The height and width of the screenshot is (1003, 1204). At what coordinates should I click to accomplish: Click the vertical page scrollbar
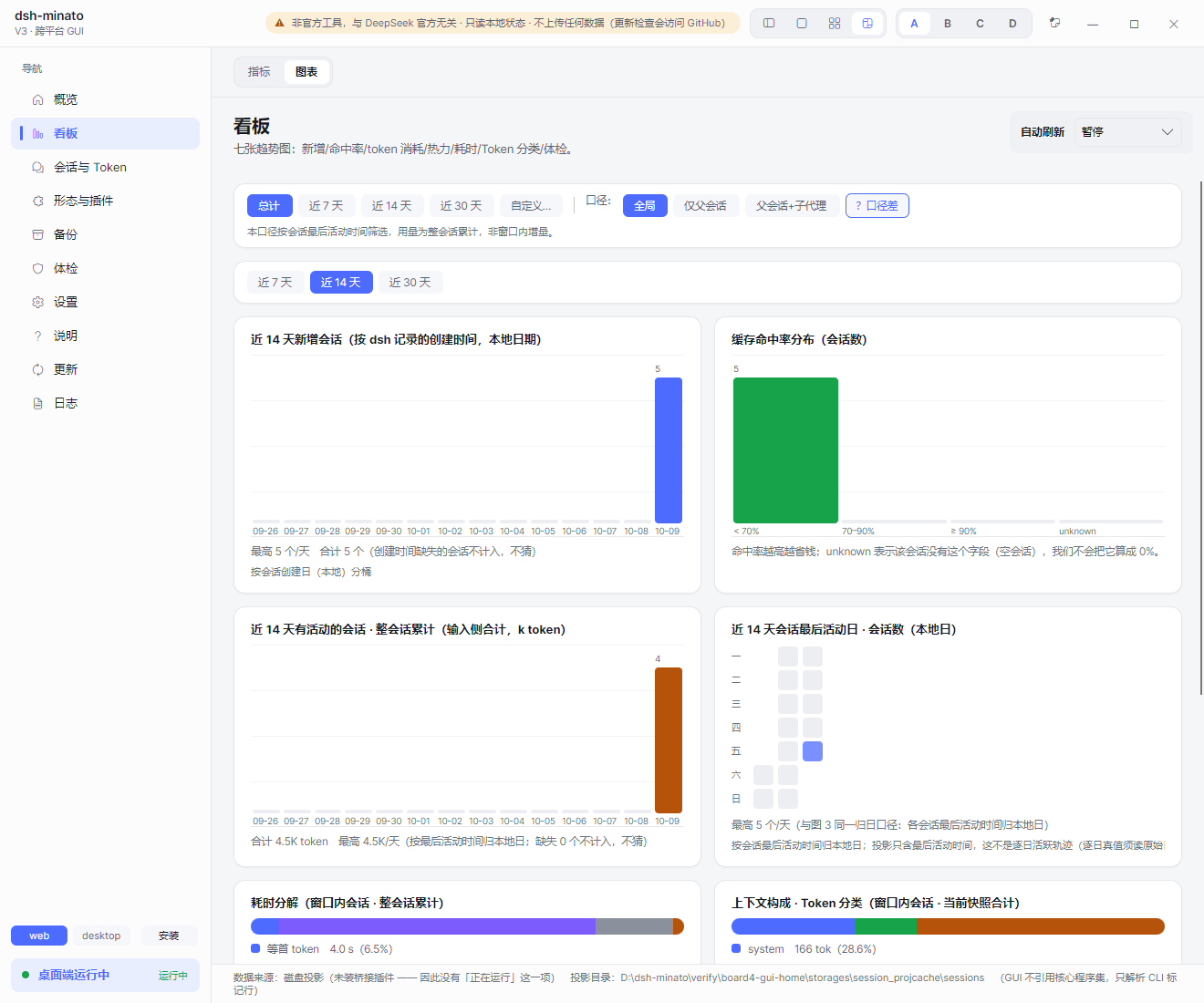click(x=1200, y=438)
